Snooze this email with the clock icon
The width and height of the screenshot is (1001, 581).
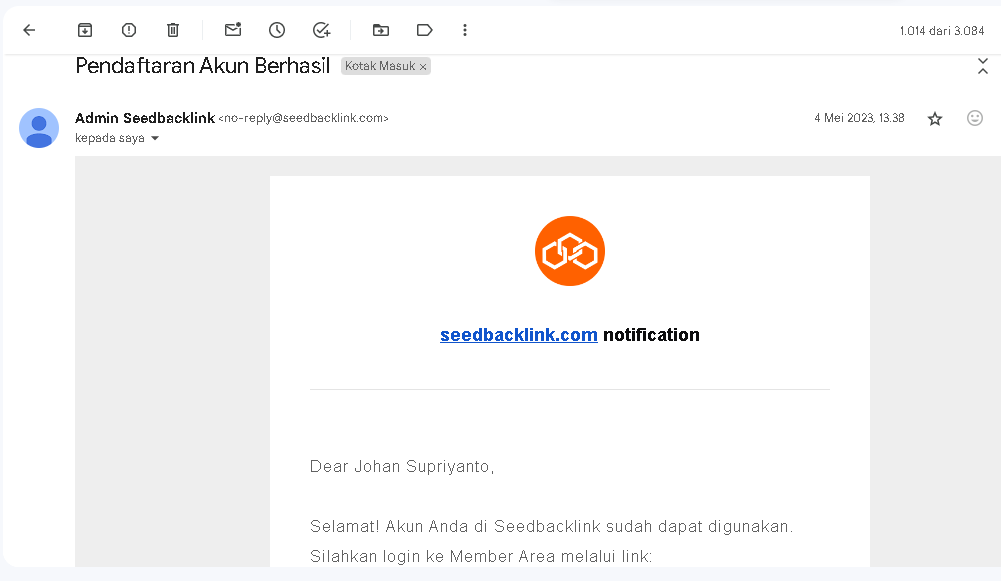277,30
